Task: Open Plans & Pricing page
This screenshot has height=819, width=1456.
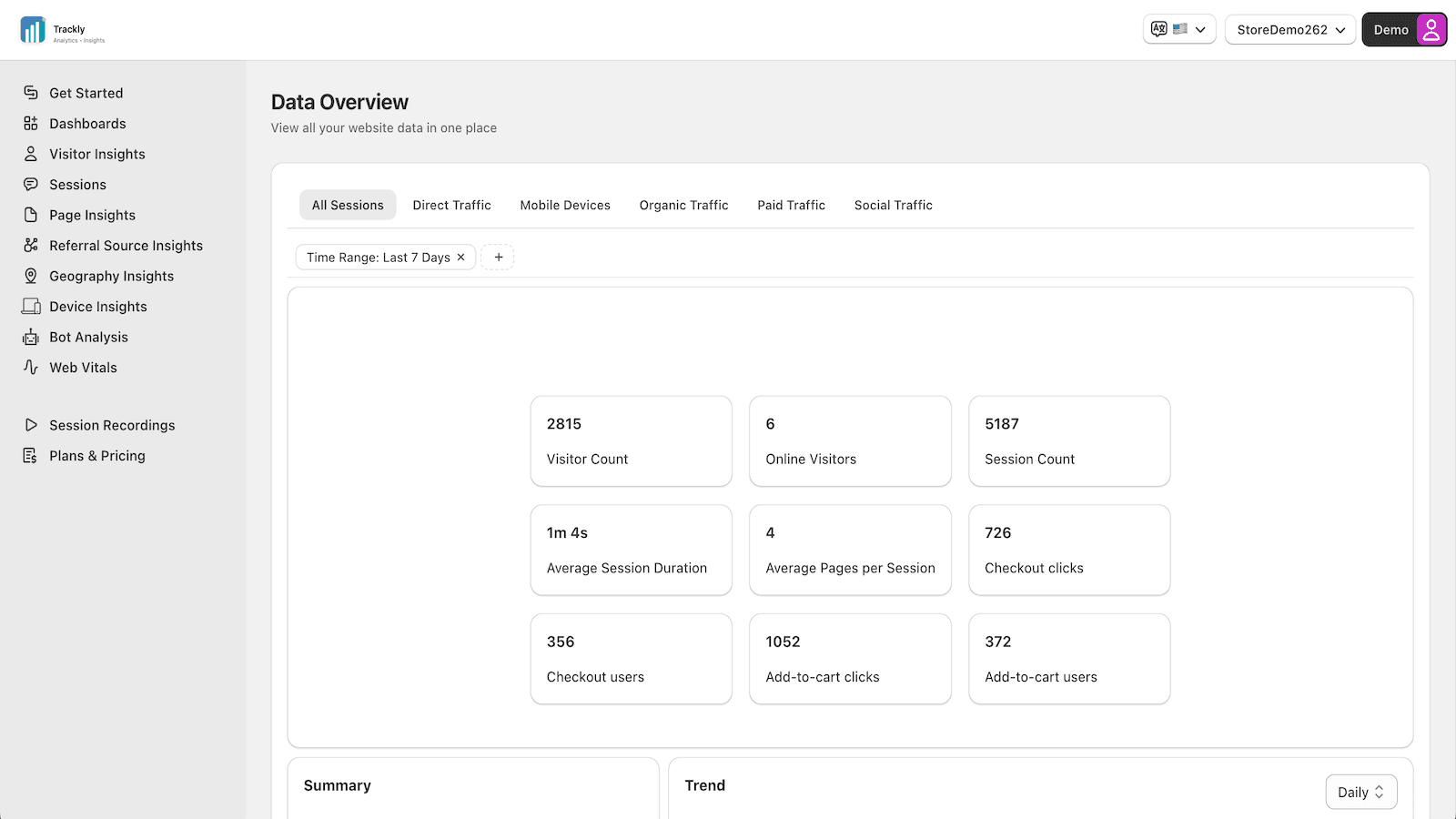Action: 97,456
